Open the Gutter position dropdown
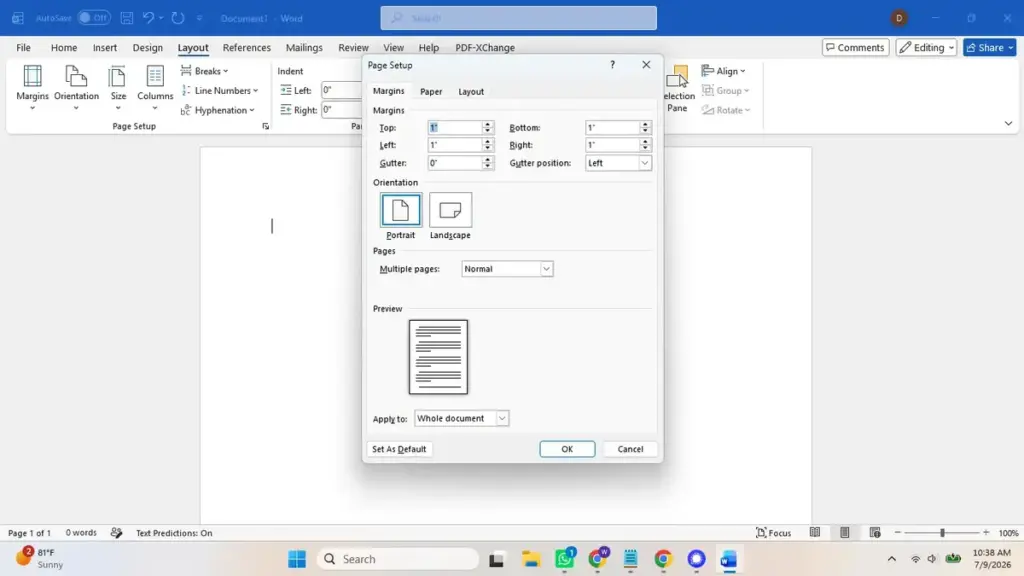The height and width of the screenshot is (576, 1024). click(618, 163)
